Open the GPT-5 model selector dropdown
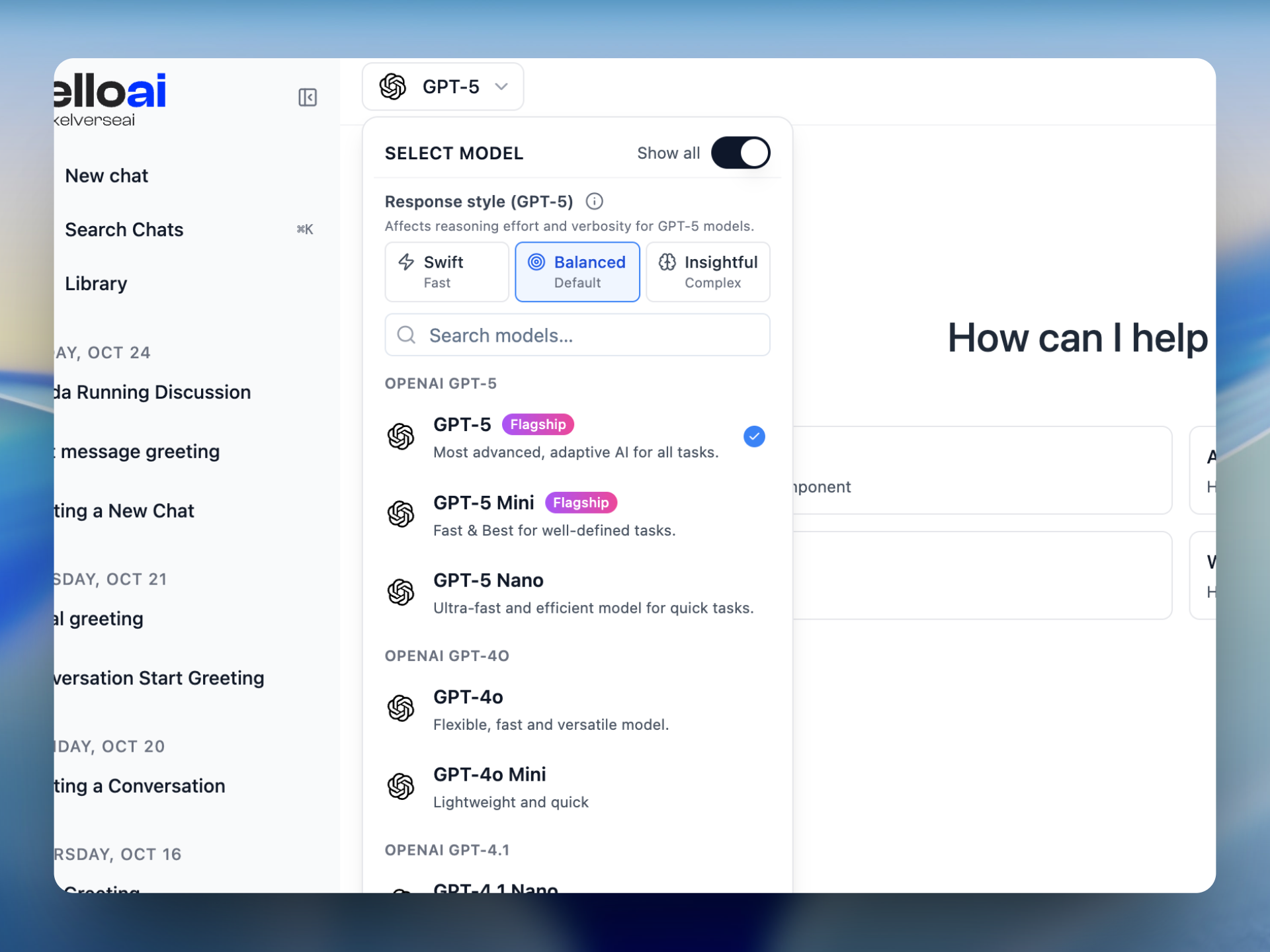The width and height of the screenshot is (1270, 952). (x=442, y=87)
